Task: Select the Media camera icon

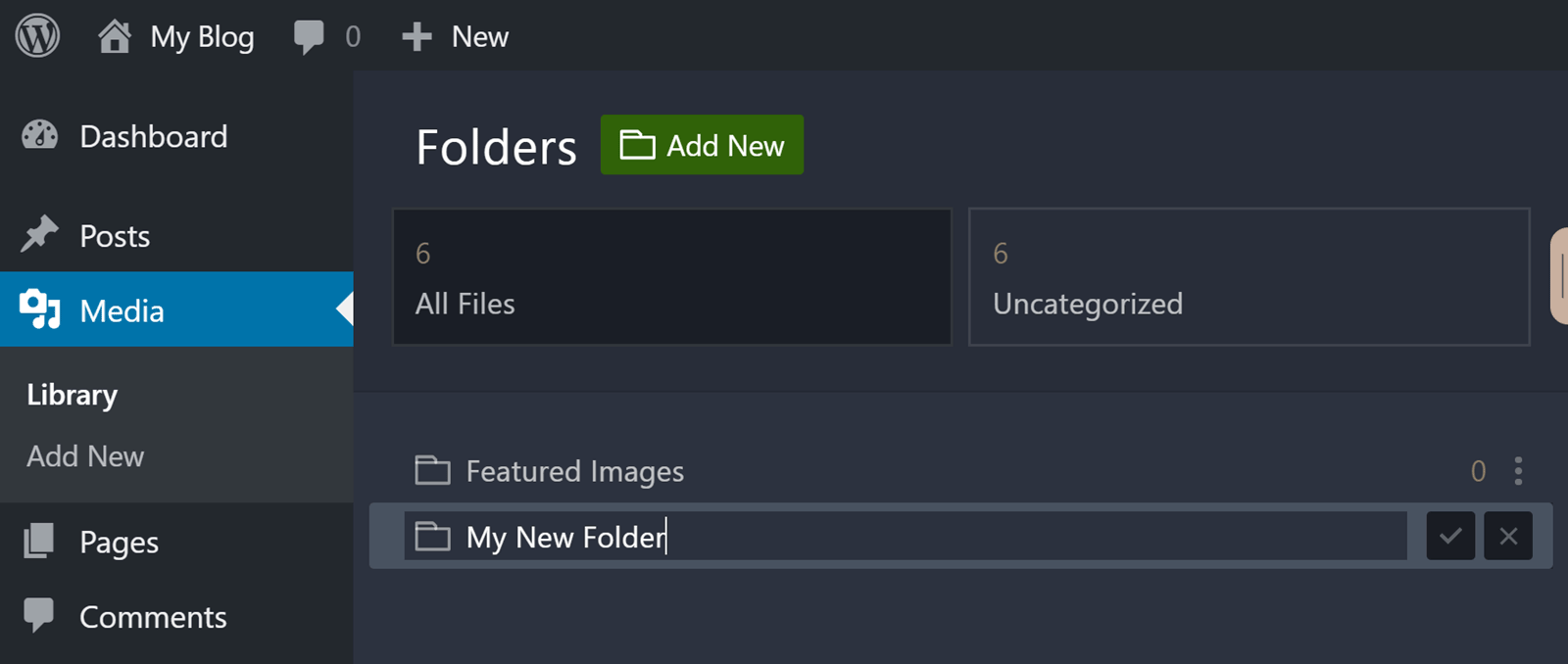Action: [40, 309]
